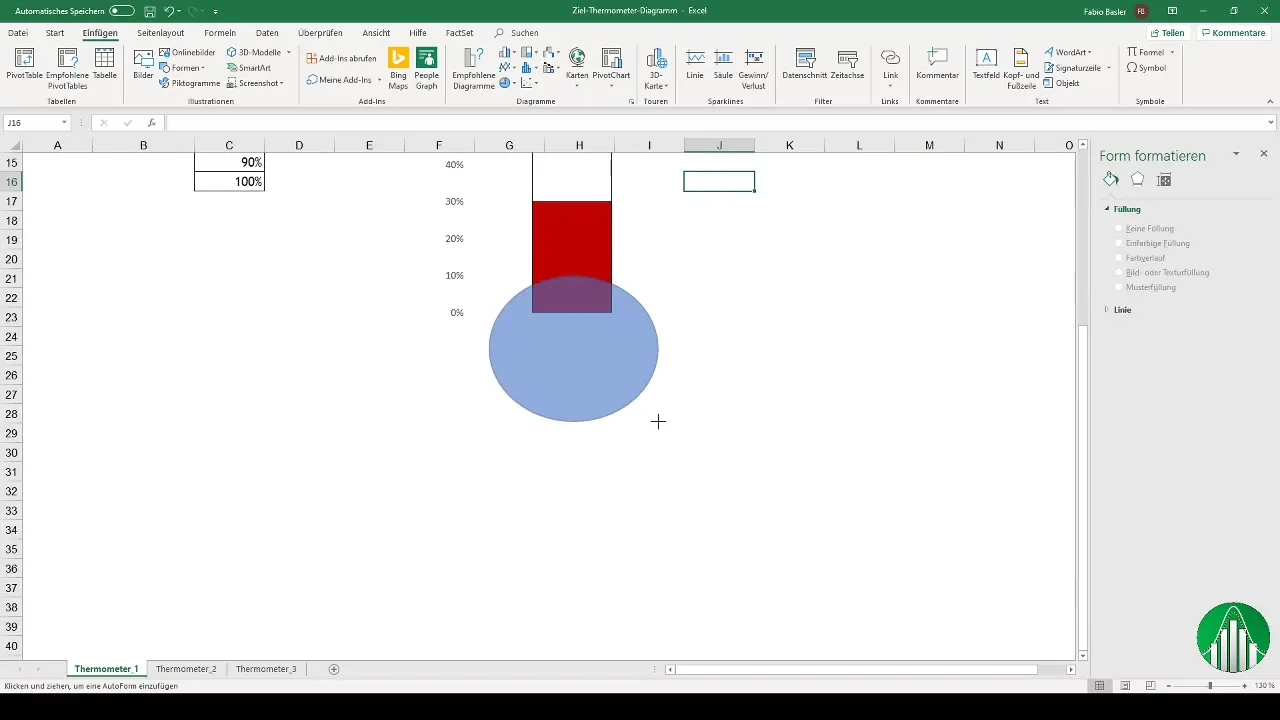Insert Gewinn/Verlust sparkline
This screenshot has height=720, width=1280.
click(x=754, y=68)
